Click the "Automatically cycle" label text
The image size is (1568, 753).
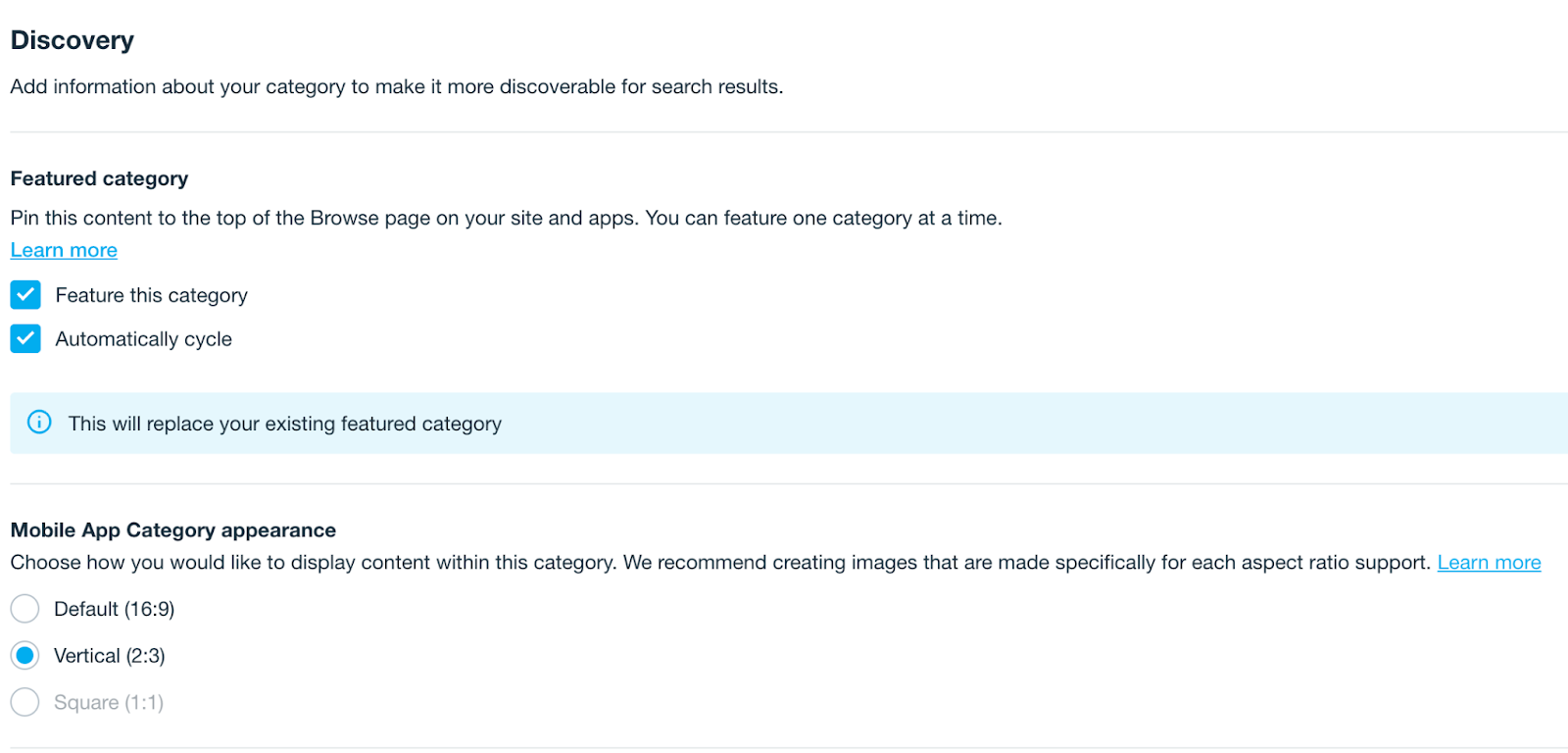click(x=143, y=339)
